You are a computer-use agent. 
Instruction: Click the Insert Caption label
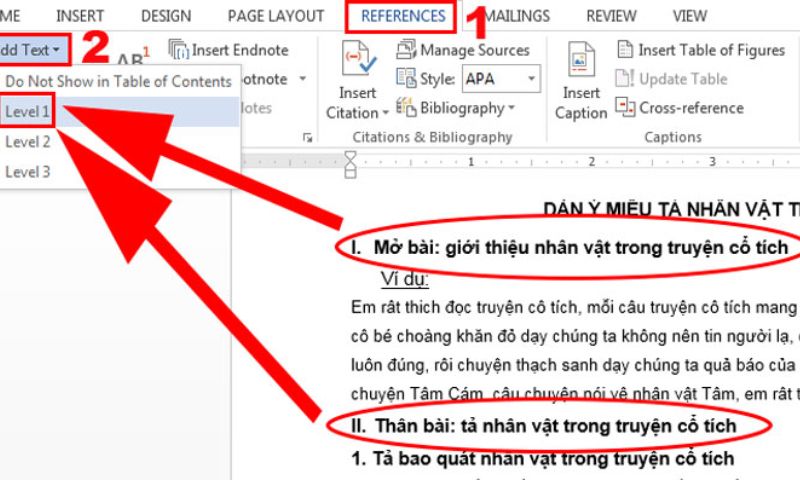point(581,103)
